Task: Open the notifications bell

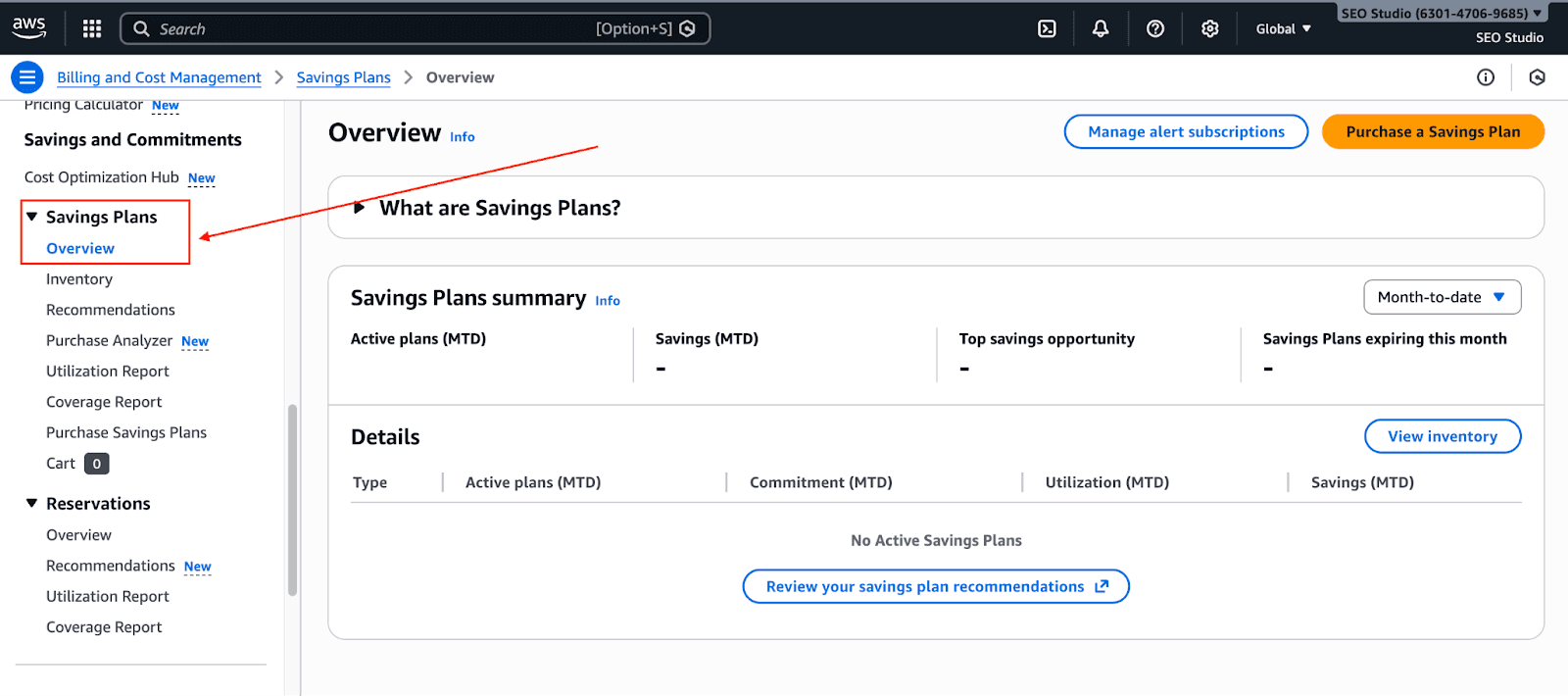Action: tap(1101, 28)
